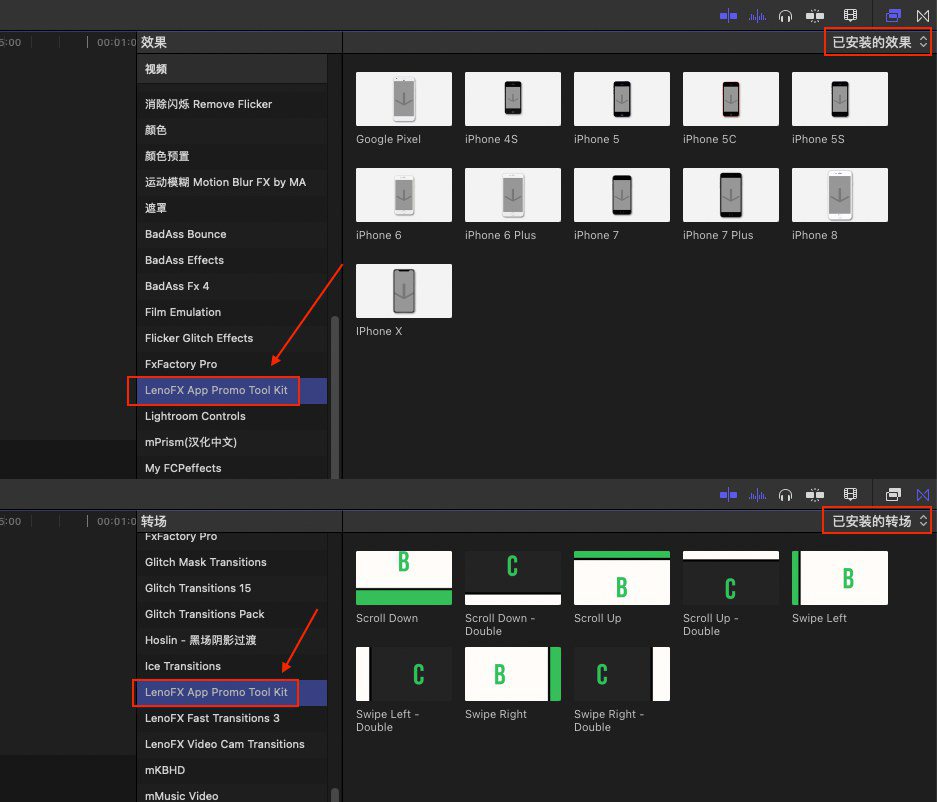
Task: Toggle snapping icon above the 转场 browser
Action: [x=814, y=495]
